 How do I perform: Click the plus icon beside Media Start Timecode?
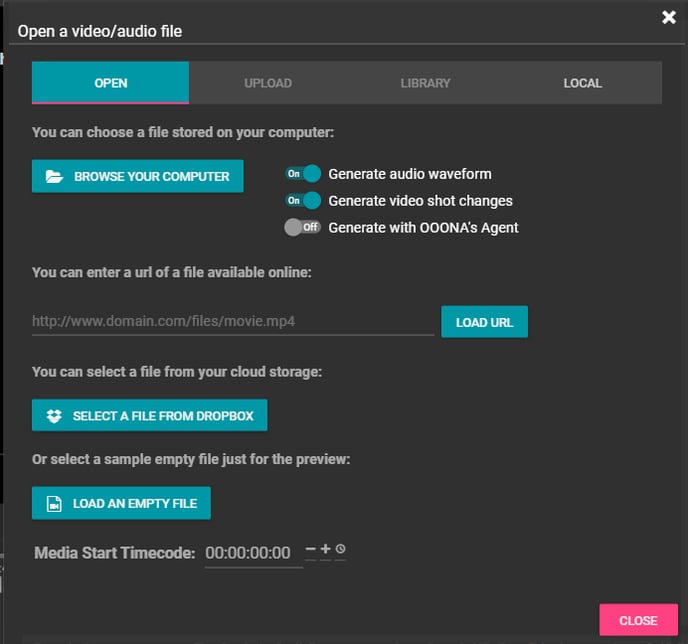[326, 549]
